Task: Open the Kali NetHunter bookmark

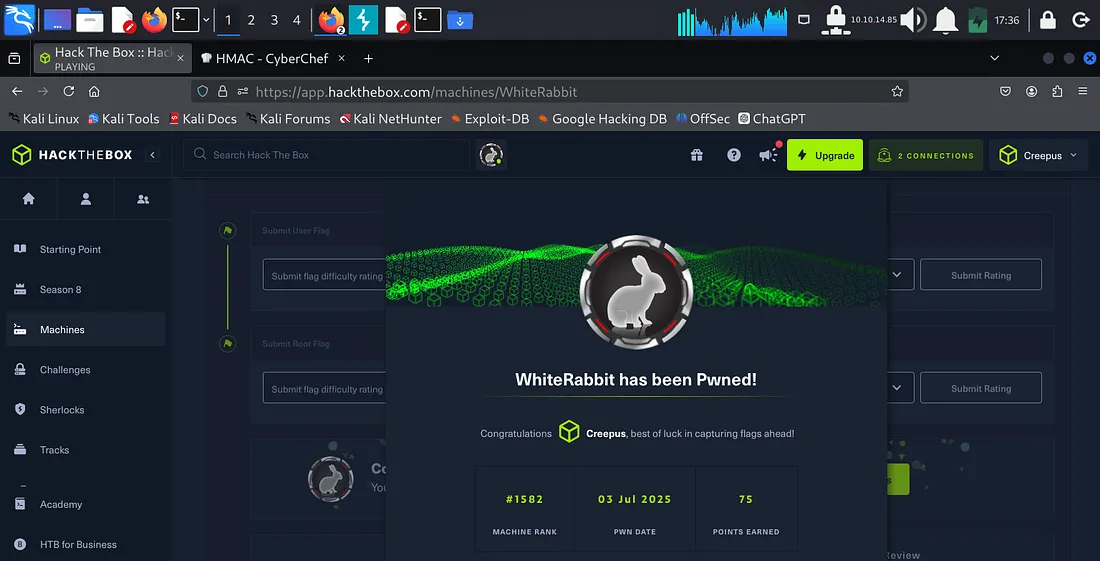Action: [x=390, y=119]
